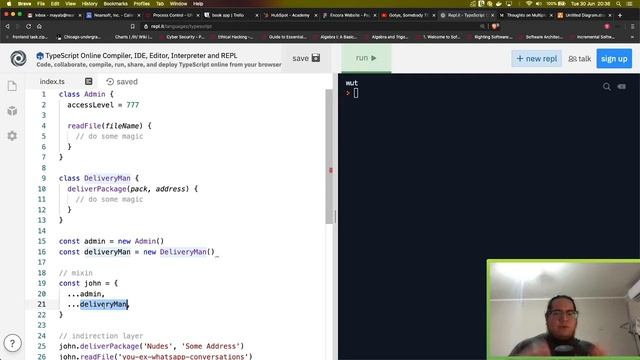Clear the console output
Image resolution: width=640 pixels, height=360 pixels.
pos(622,87)
